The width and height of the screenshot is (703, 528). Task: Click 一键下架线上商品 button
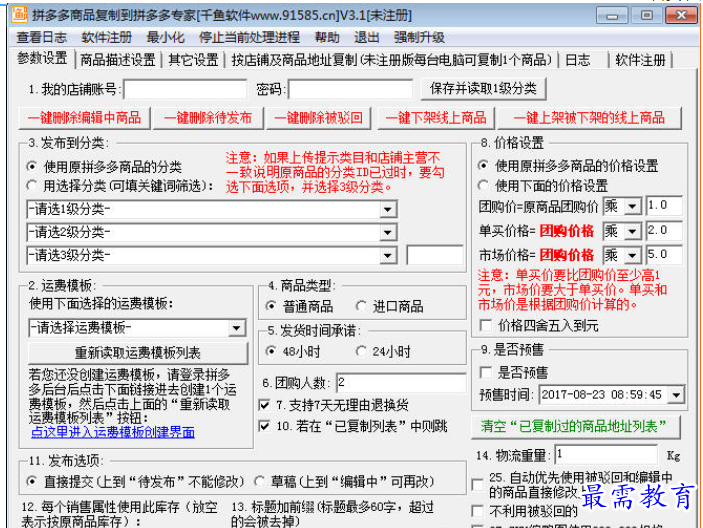436,118
